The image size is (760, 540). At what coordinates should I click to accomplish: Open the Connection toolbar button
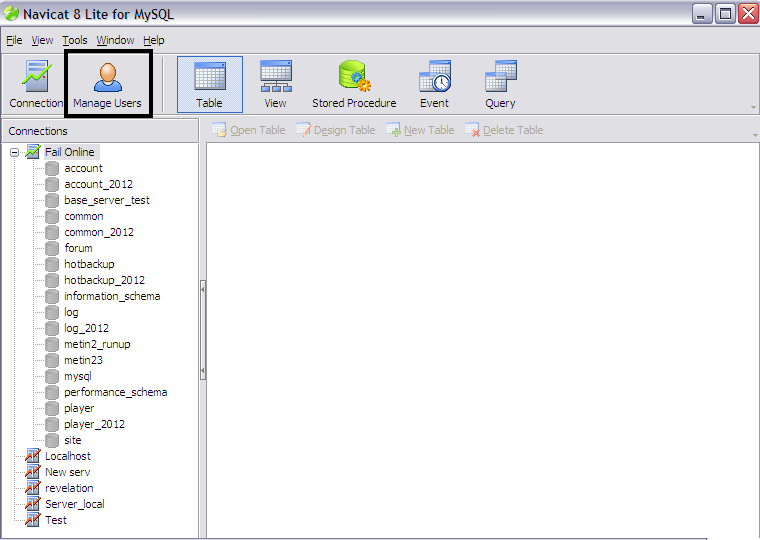click(35, 84)
